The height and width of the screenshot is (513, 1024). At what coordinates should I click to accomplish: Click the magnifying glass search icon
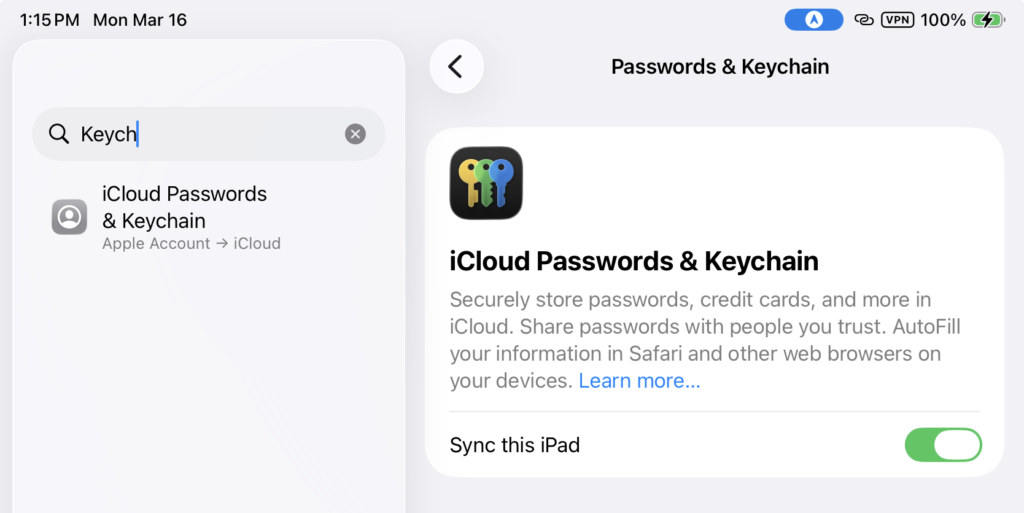(59, 134)
